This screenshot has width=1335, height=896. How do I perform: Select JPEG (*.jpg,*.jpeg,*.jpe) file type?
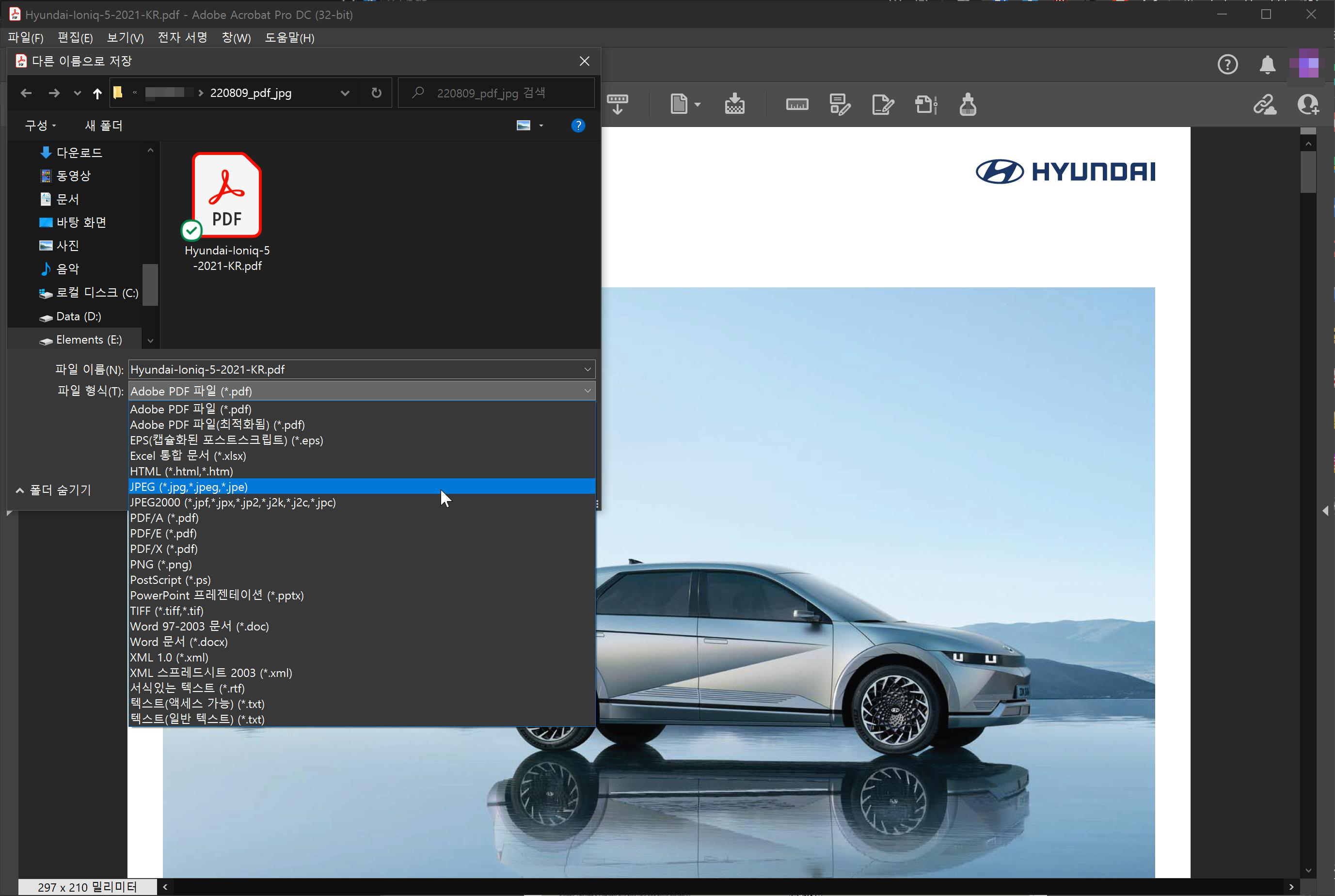click(189, 487)
